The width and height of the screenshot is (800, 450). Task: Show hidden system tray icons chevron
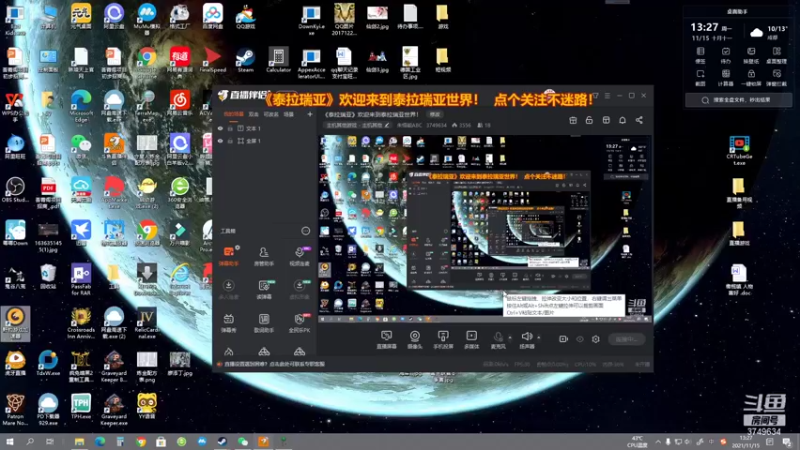(x=658, y=442)
